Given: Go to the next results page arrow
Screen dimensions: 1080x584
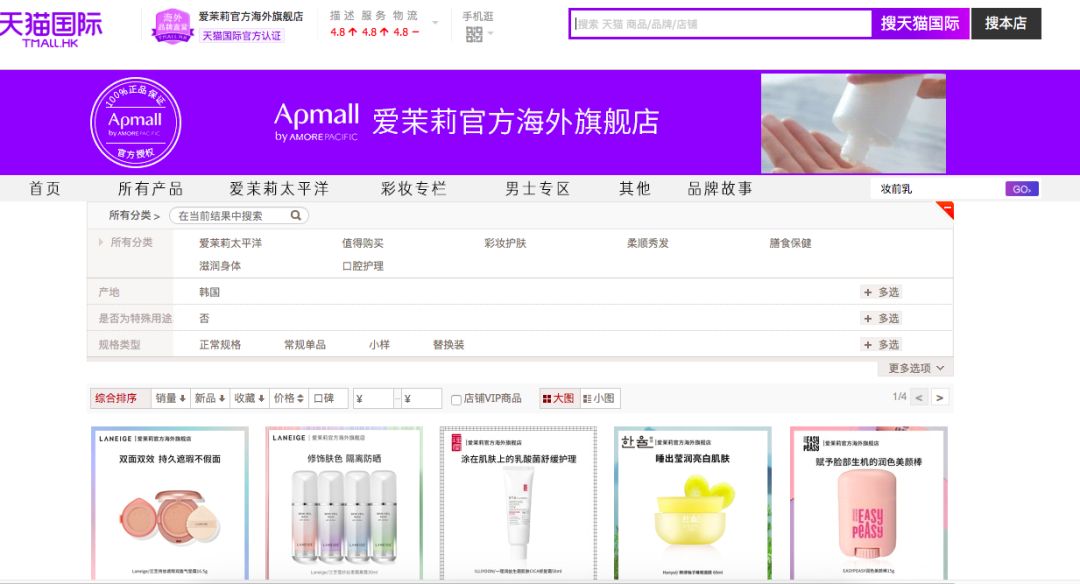Looking at the screenshot, I should [939, 397].
